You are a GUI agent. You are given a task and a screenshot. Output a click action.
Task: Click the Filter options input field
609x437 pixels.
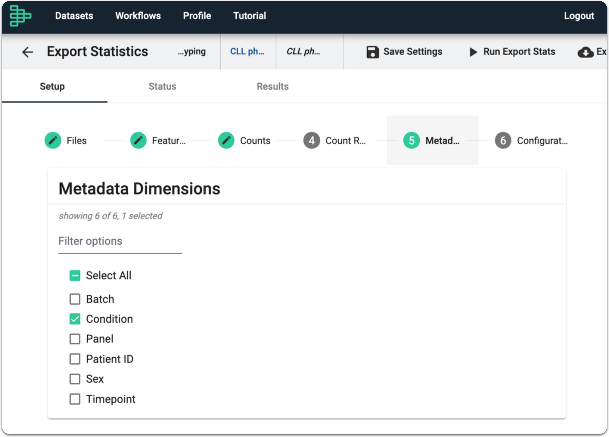tap(120, 242)
